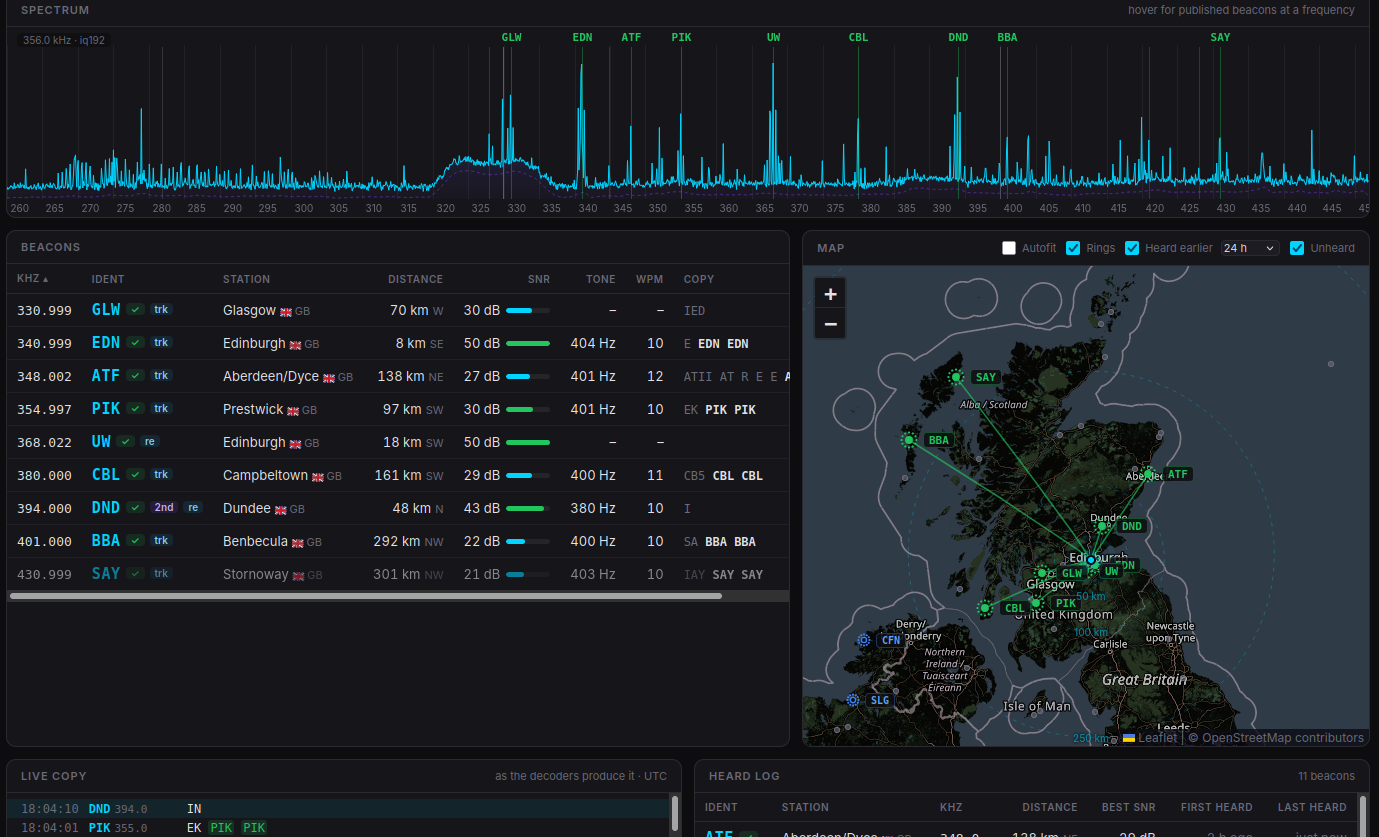
Task: Click the Beacons table horizontal scrollbar
Action: coord(365,596)
